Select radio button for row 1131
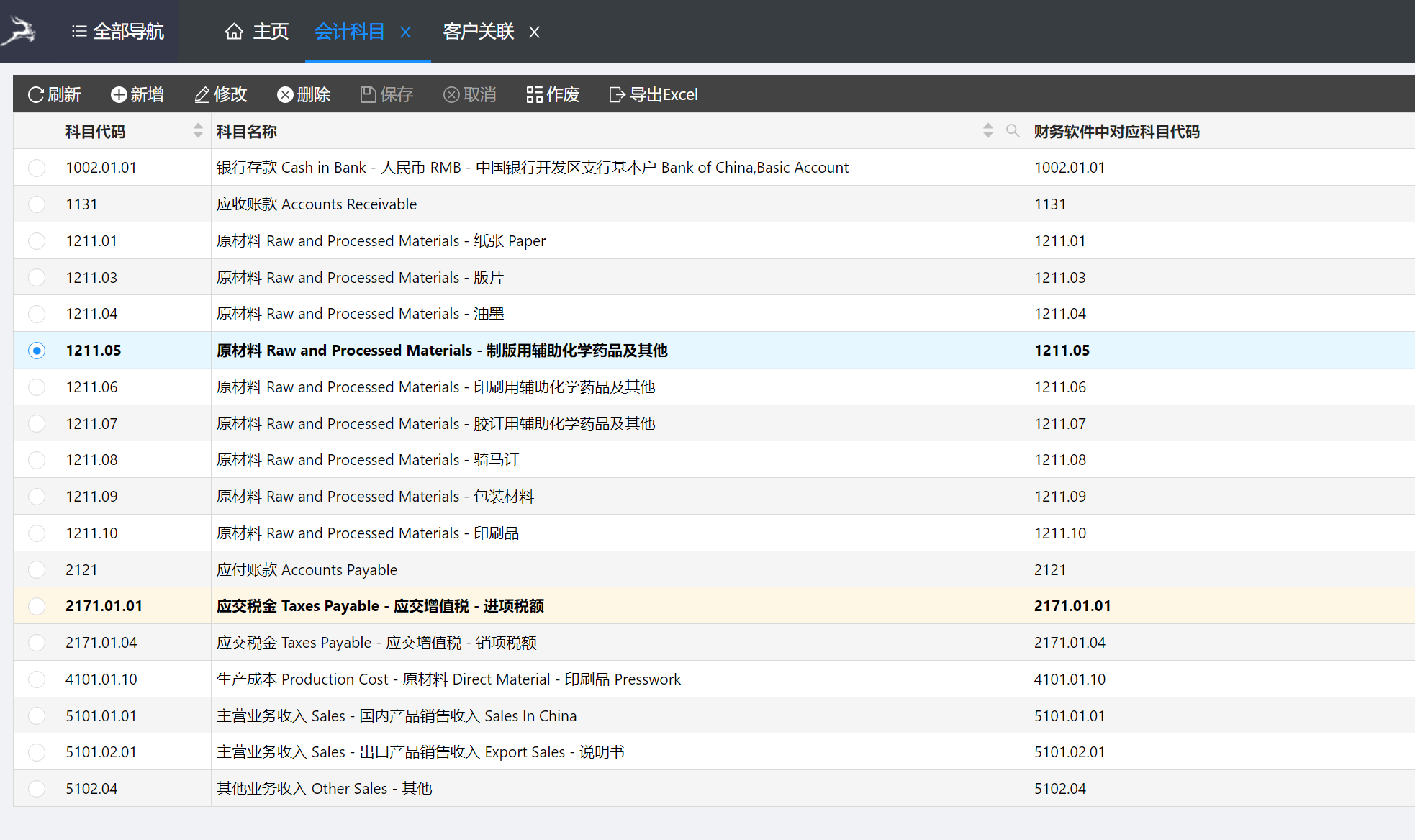The image size is (1415, 840). pos(37,204)
